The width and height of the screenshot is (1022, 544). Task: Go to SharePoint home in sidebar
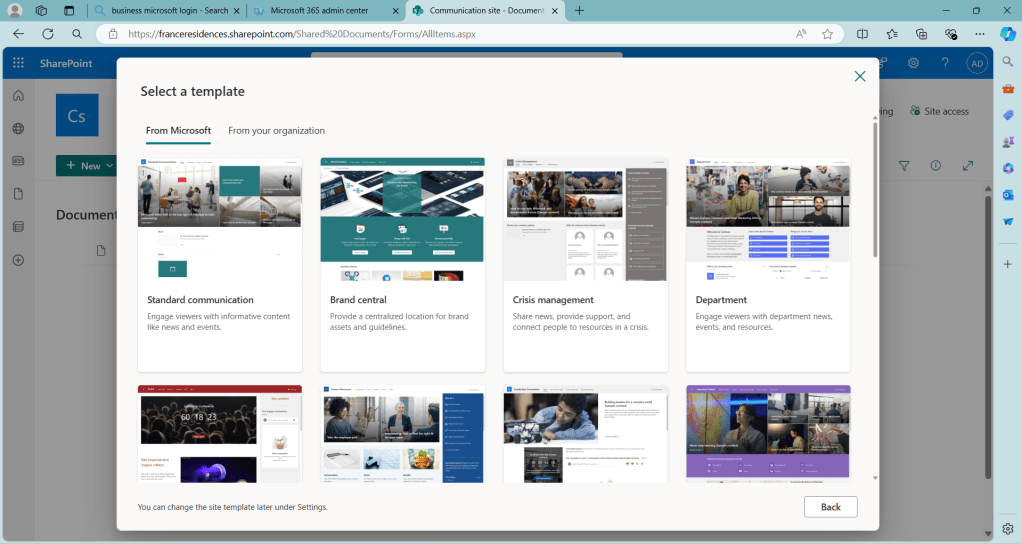(18, 96)
